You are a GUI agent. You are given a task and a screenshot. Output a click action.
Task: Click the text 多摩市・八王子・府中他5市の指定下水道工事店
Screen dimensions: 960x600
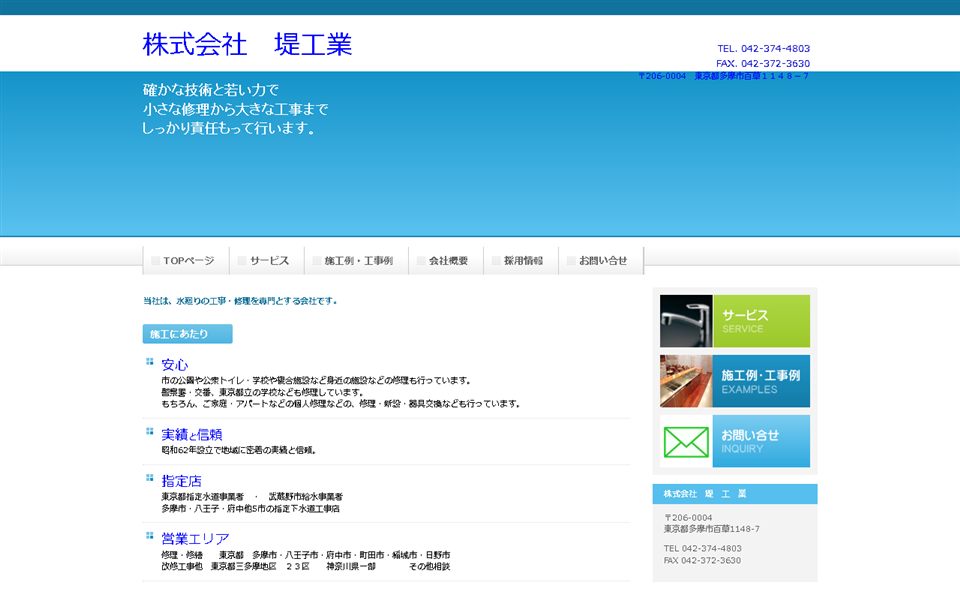pos(250,509)
